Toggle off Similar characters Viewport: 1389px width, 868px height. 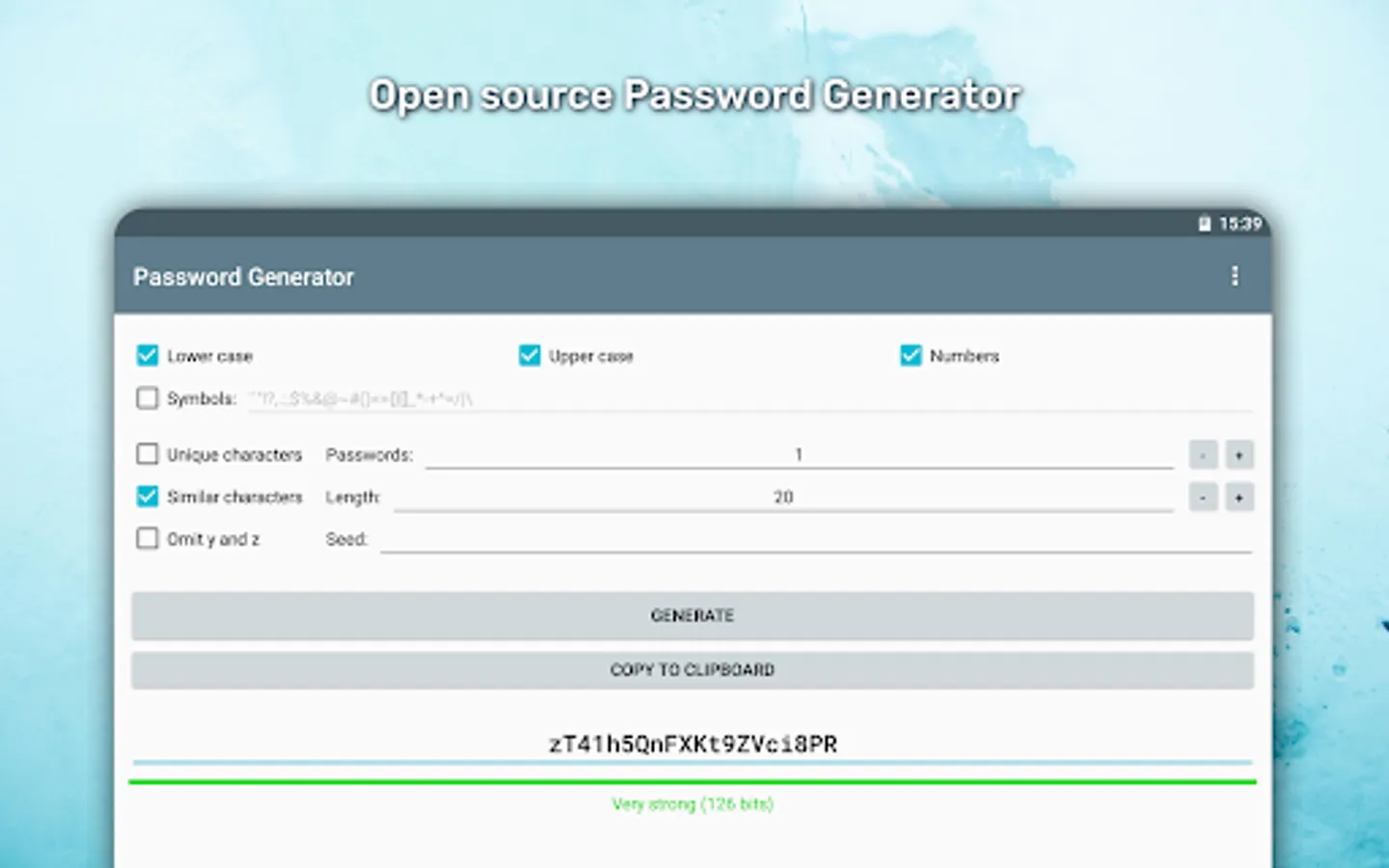pyautogui.click(x=147, y=496)
